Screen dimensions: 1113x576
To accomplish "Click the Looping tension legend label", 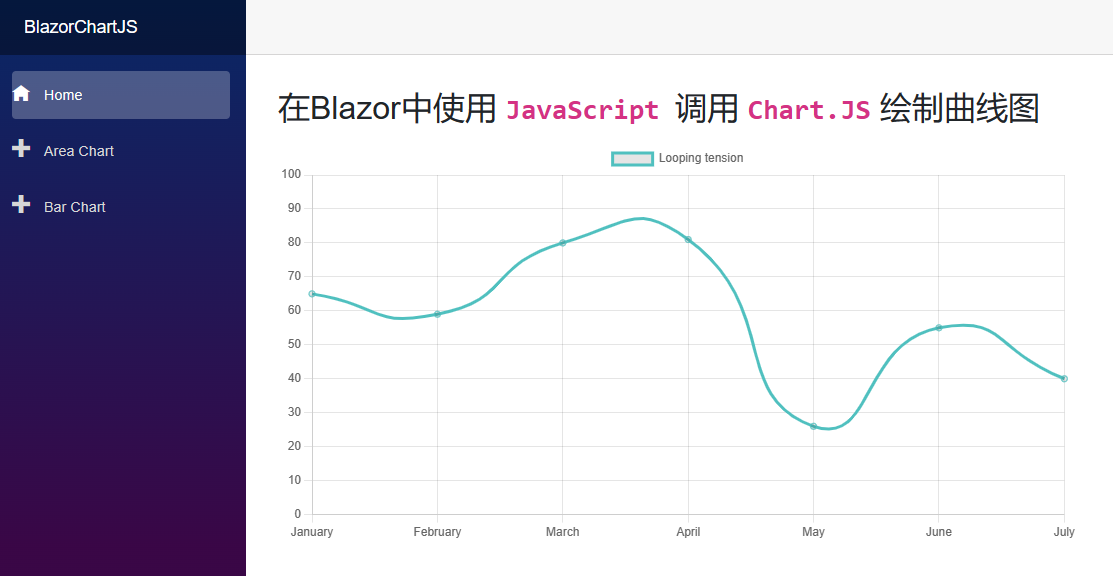I will pyautogui.click(x=700, y=158).
